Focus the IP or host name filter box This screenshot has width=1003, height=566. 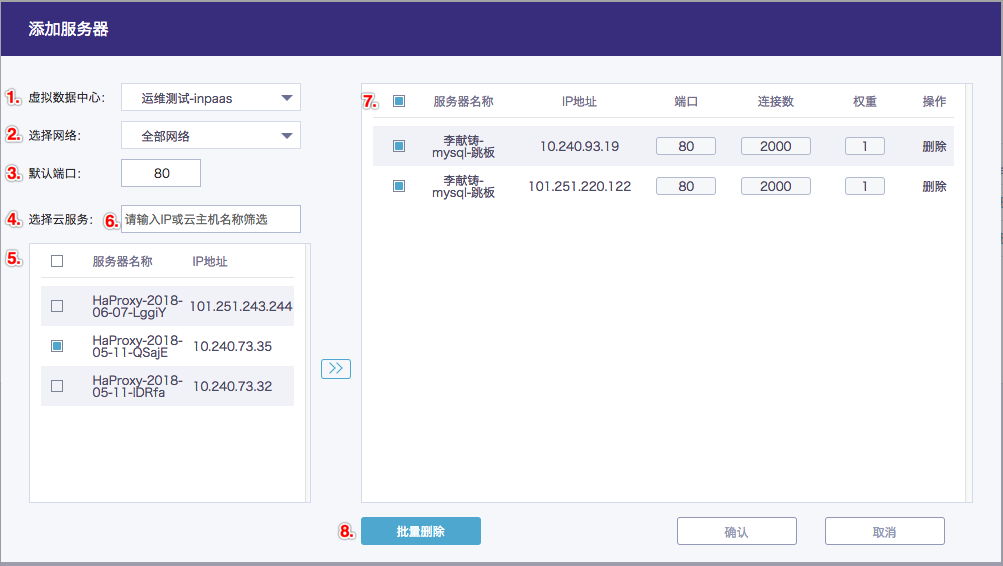210,219
